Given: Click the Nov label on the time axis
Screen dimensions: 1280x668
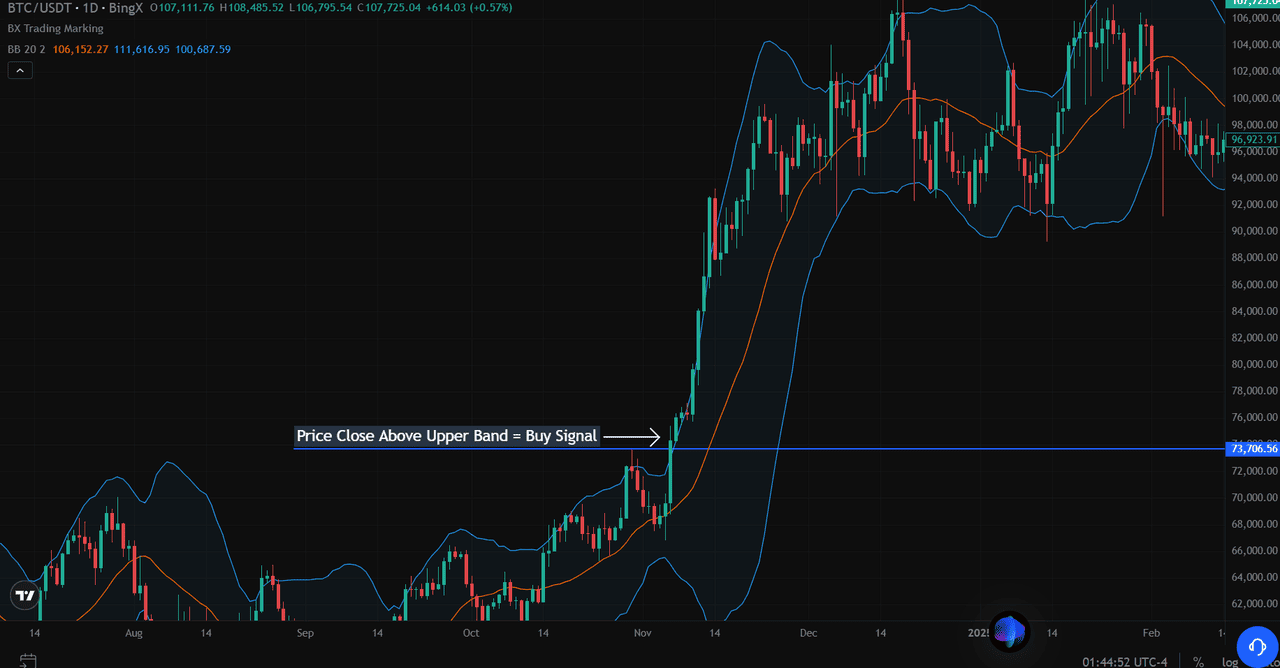Looking at the screenshot, I should tap(642, 633).
